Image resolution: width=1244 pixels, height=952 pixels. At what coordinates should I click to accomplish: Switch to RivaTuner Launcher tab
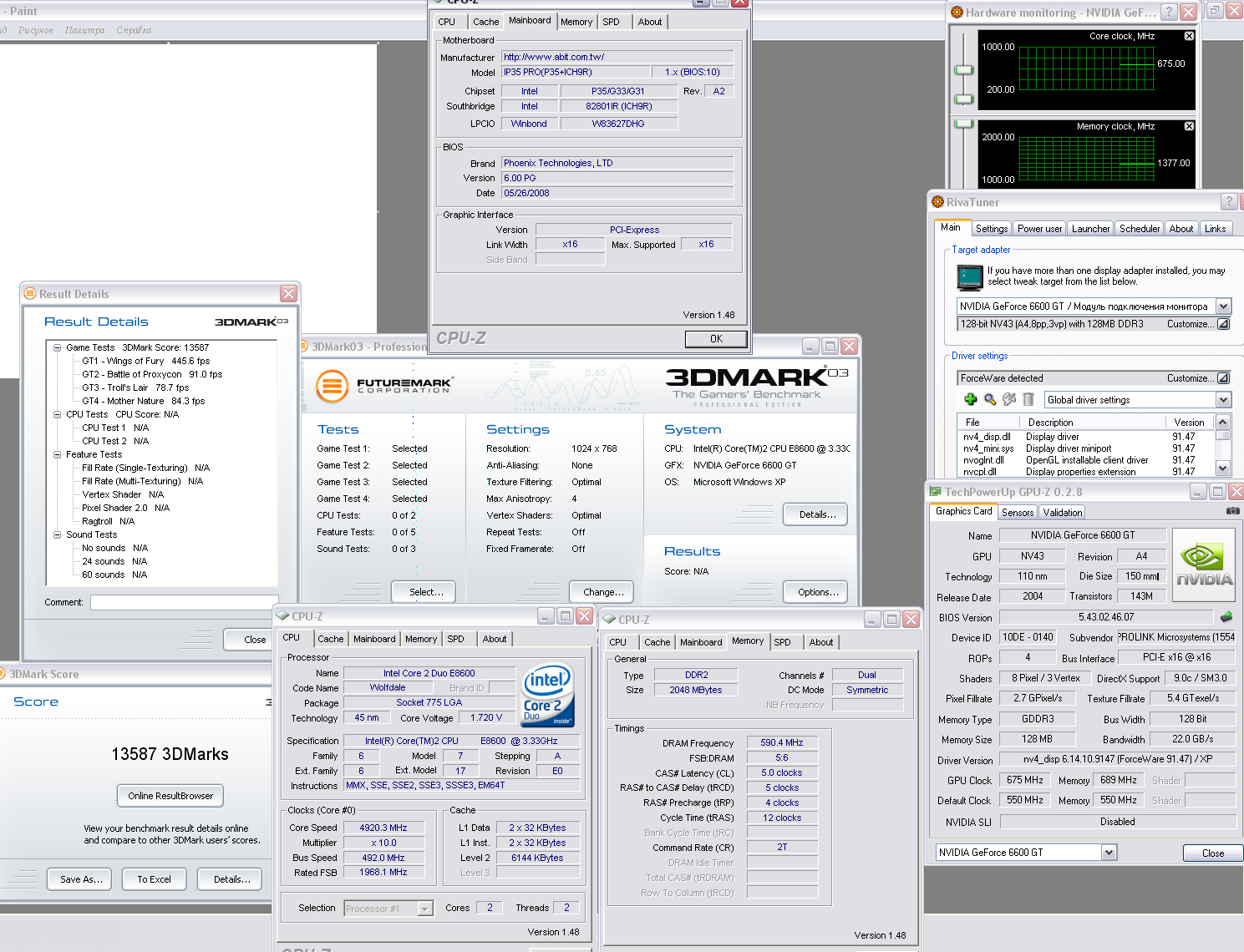click(x=1090, y=229)
